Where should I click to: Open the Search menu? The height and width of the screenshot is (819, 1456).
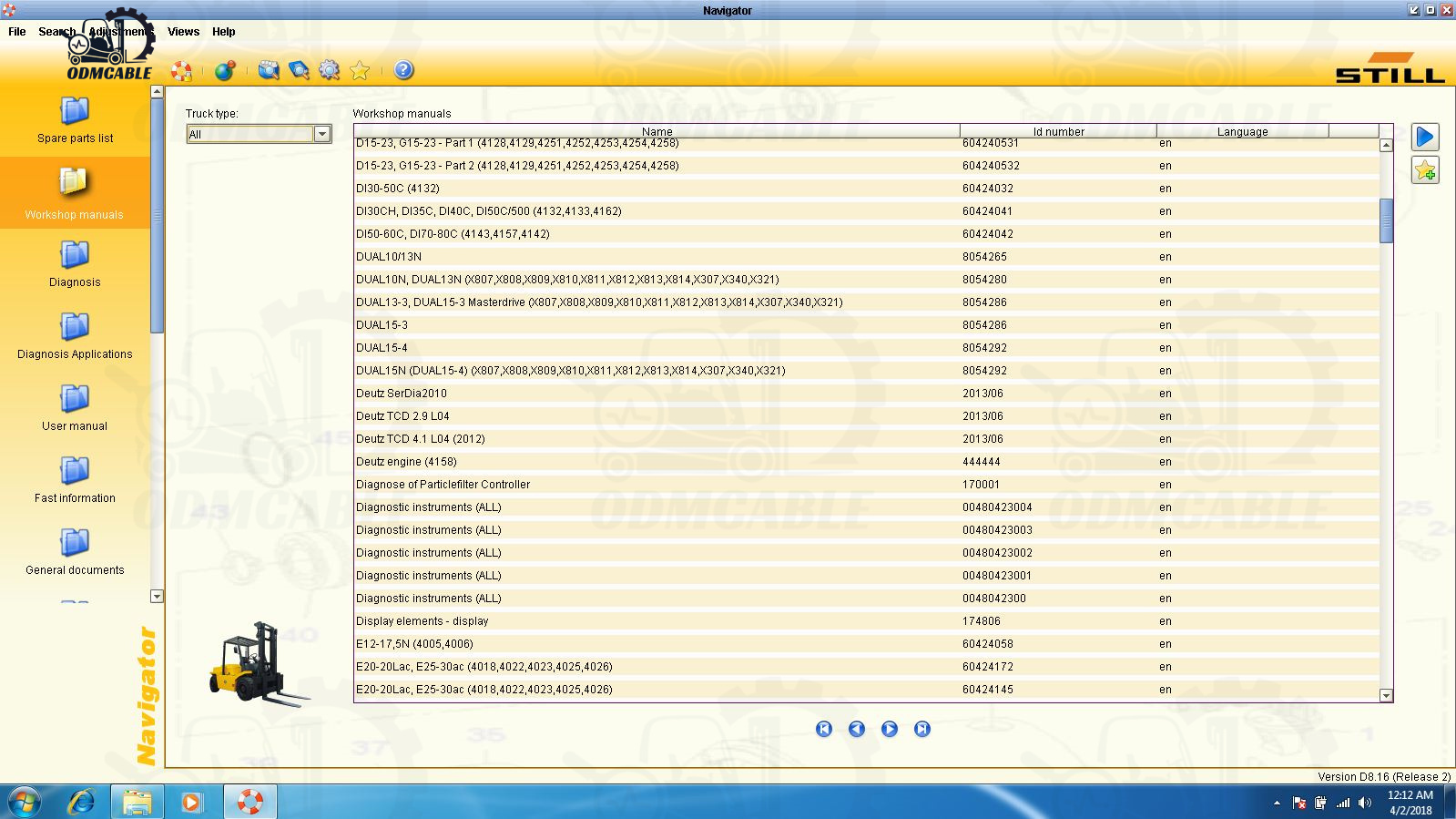point(56,31)
